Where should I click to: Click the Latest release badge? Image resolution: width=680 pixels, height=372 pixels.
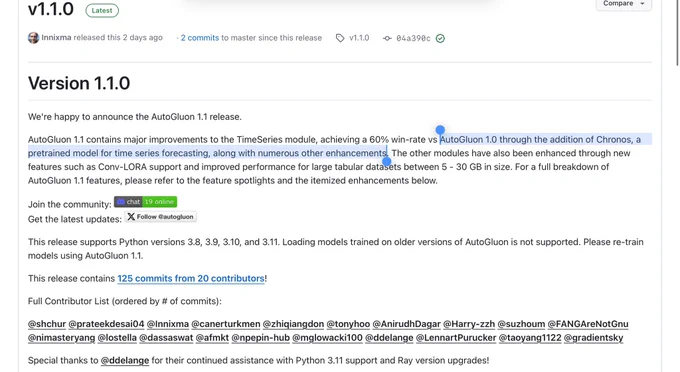click(x=102, y=10)
